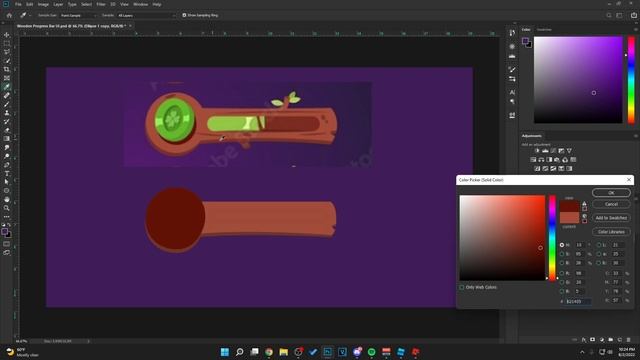Click Add to Swatches button
Screen dimensions: 640x360
click(x=611, y=218)
